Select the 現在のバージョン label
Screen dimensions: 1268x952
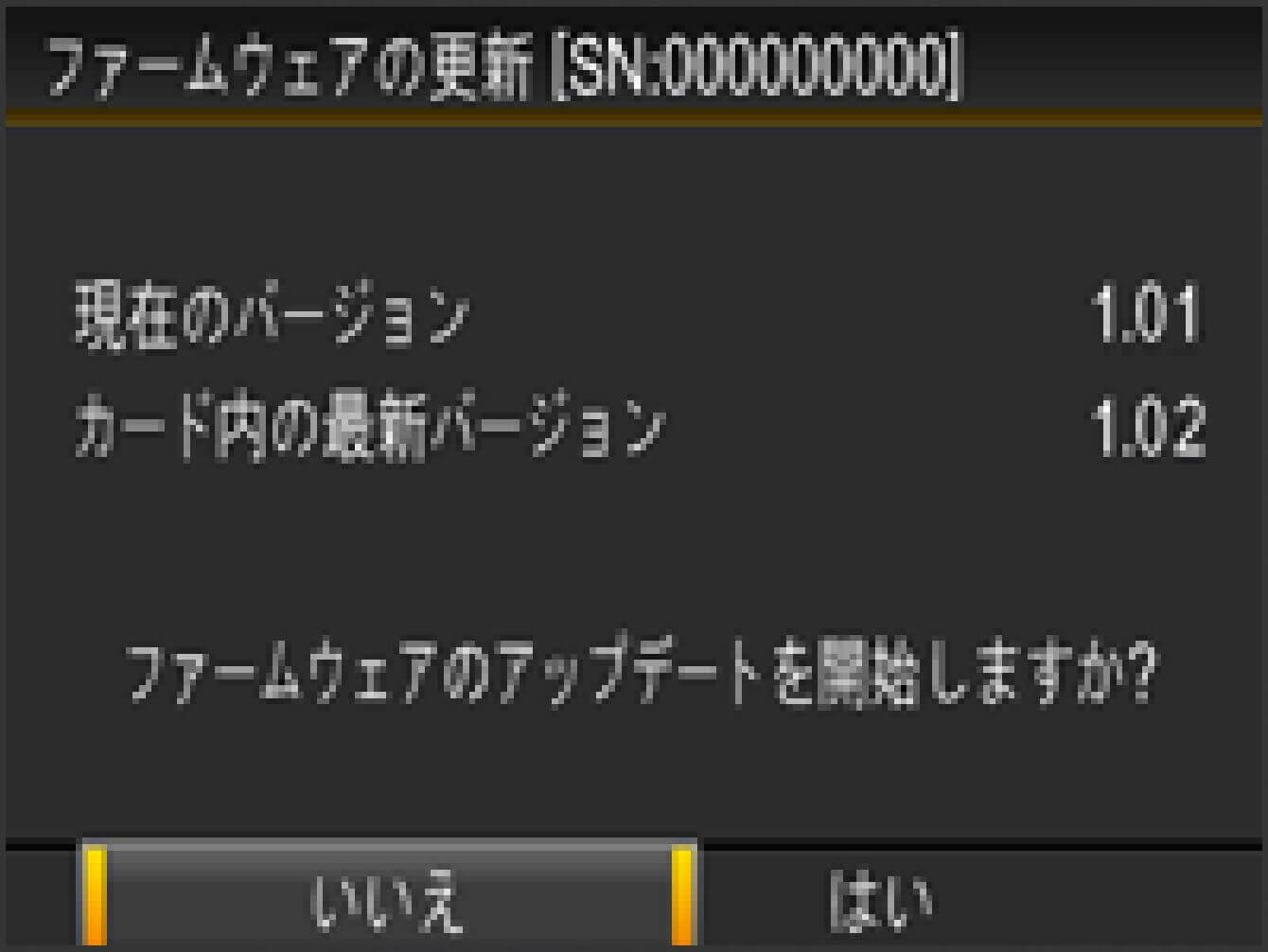pyautogui.click(x=273, y=315)
